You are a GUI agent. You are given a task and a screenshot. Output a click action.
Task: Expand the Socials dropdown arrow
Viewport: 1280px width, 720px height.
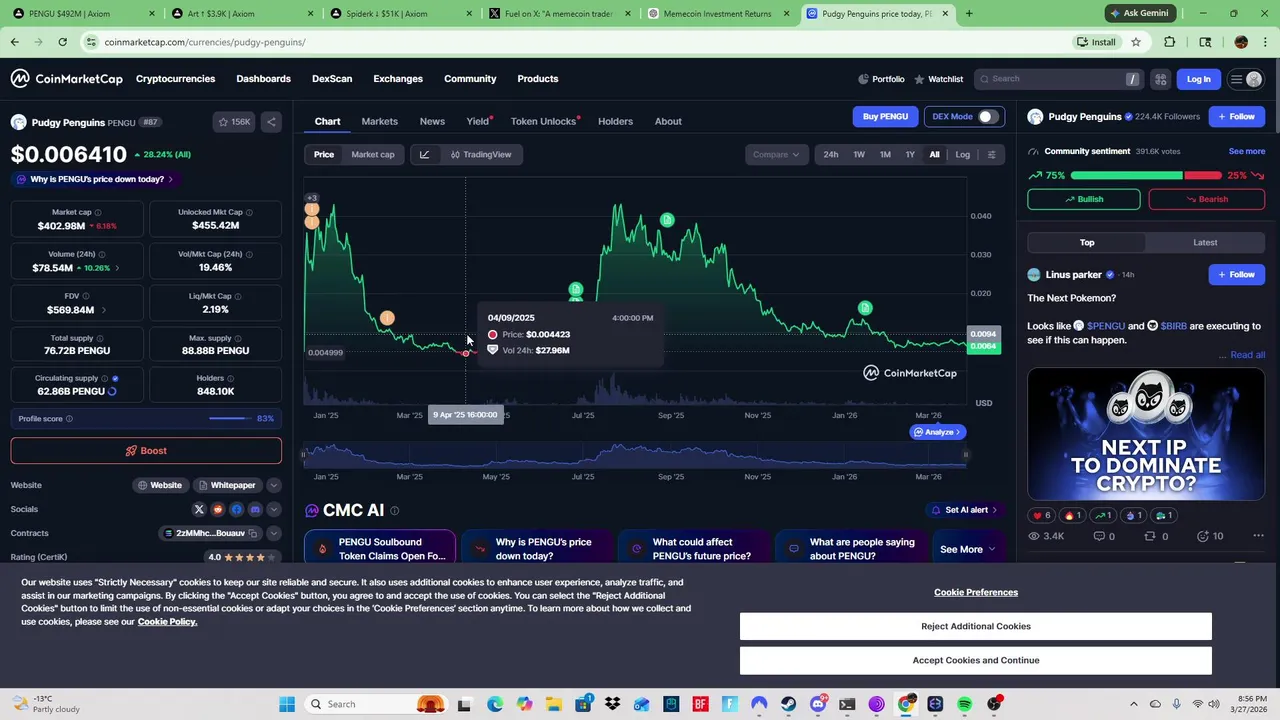coord(273,509)
